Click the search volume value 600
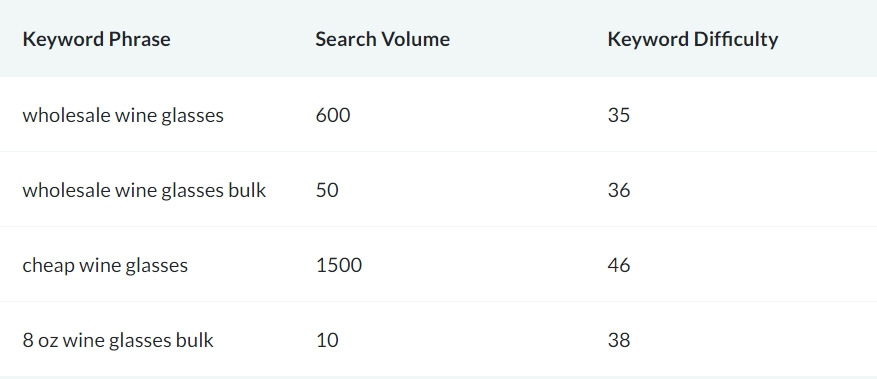Screen dimensions: 877x379 click(333, 115)
